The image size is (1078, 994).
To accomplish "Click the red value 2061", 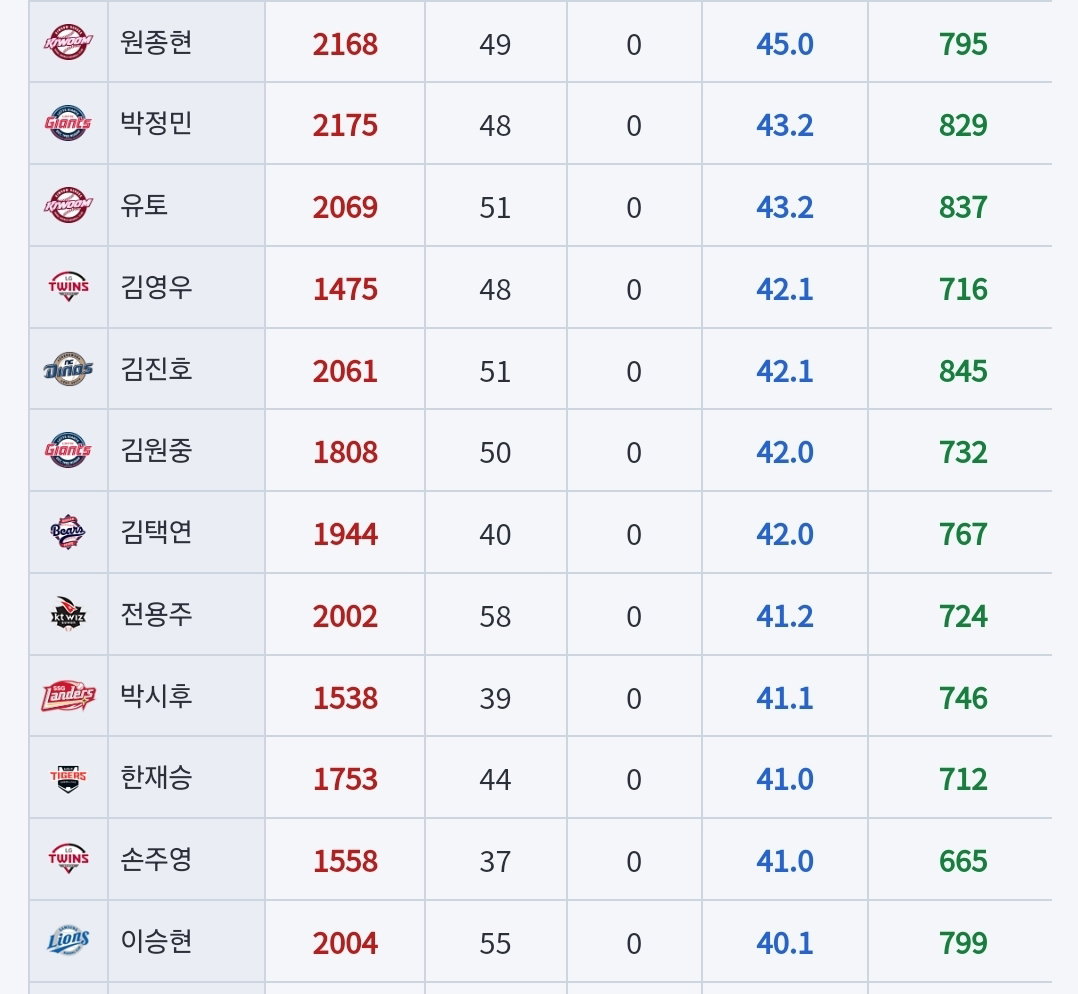I will click(345, 371).
